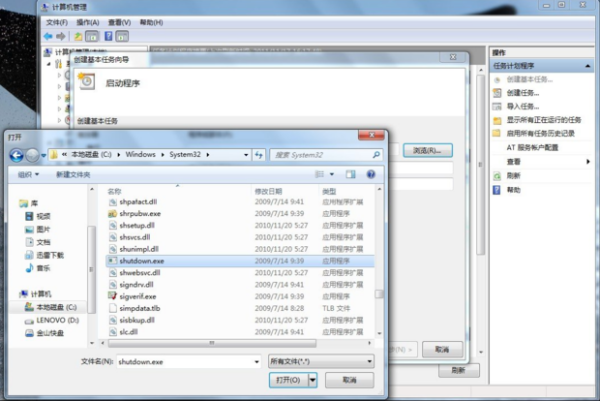Click 创建任务... in the actions pane

(x=523, y=93)
